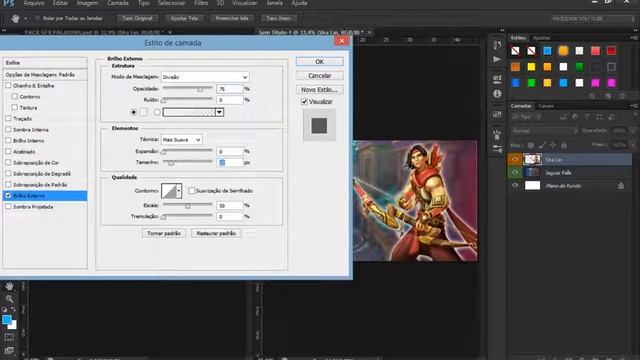Click padlock on Plano de Fundo layer
The width and height of the screenshot is (640, 360).
pyautogui.click(x=621, y=186)
